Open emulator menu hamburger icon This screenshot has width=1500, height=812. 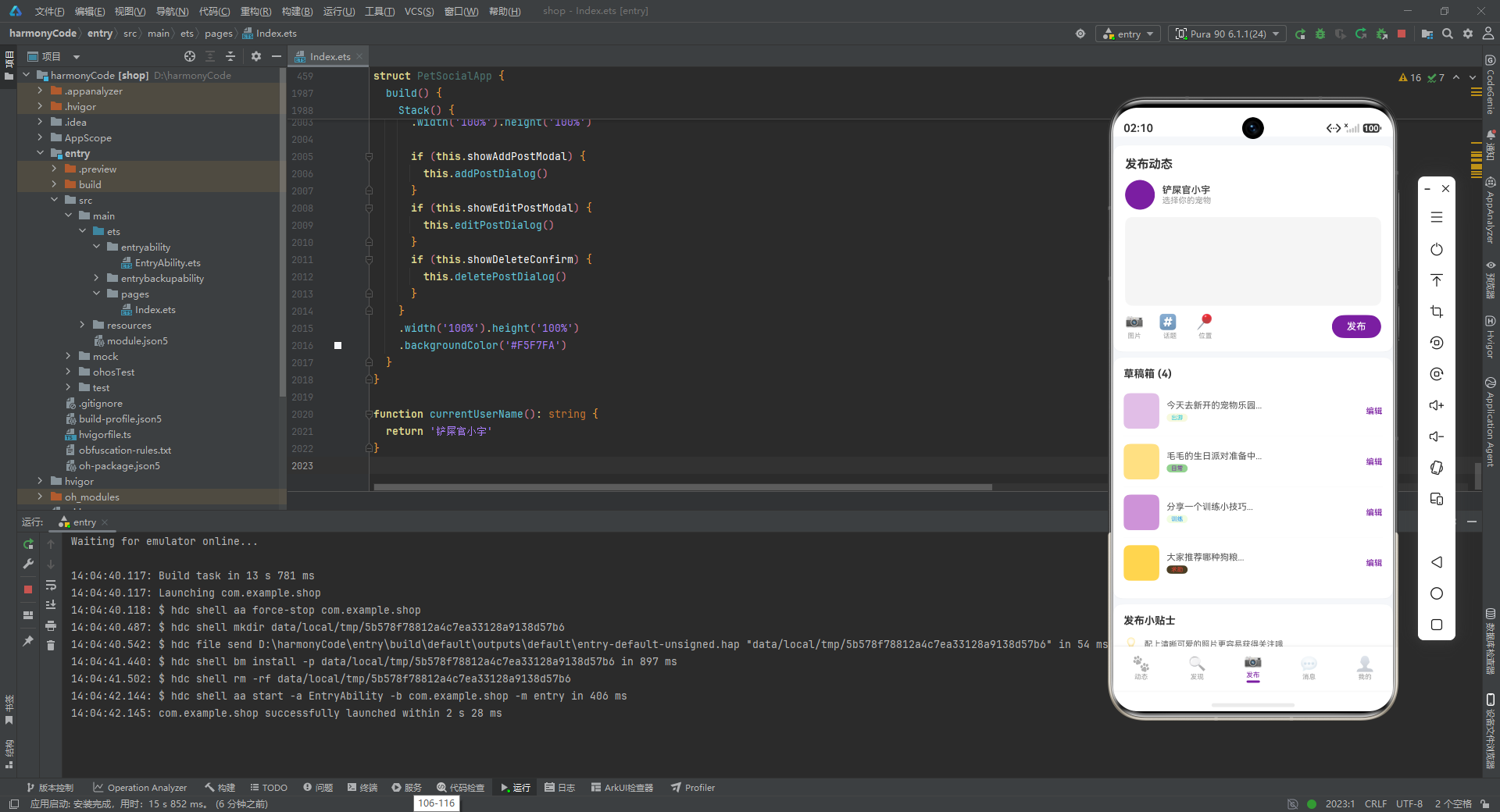pos(1437,218)
